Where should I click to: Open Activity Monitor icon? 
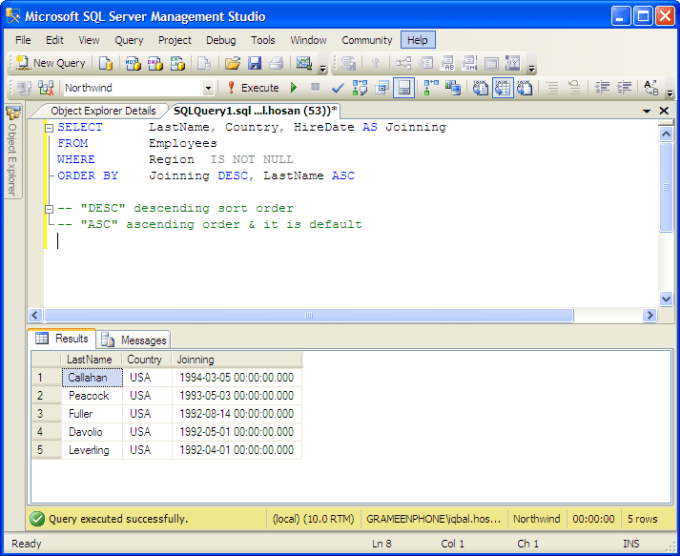coord(304,63)
